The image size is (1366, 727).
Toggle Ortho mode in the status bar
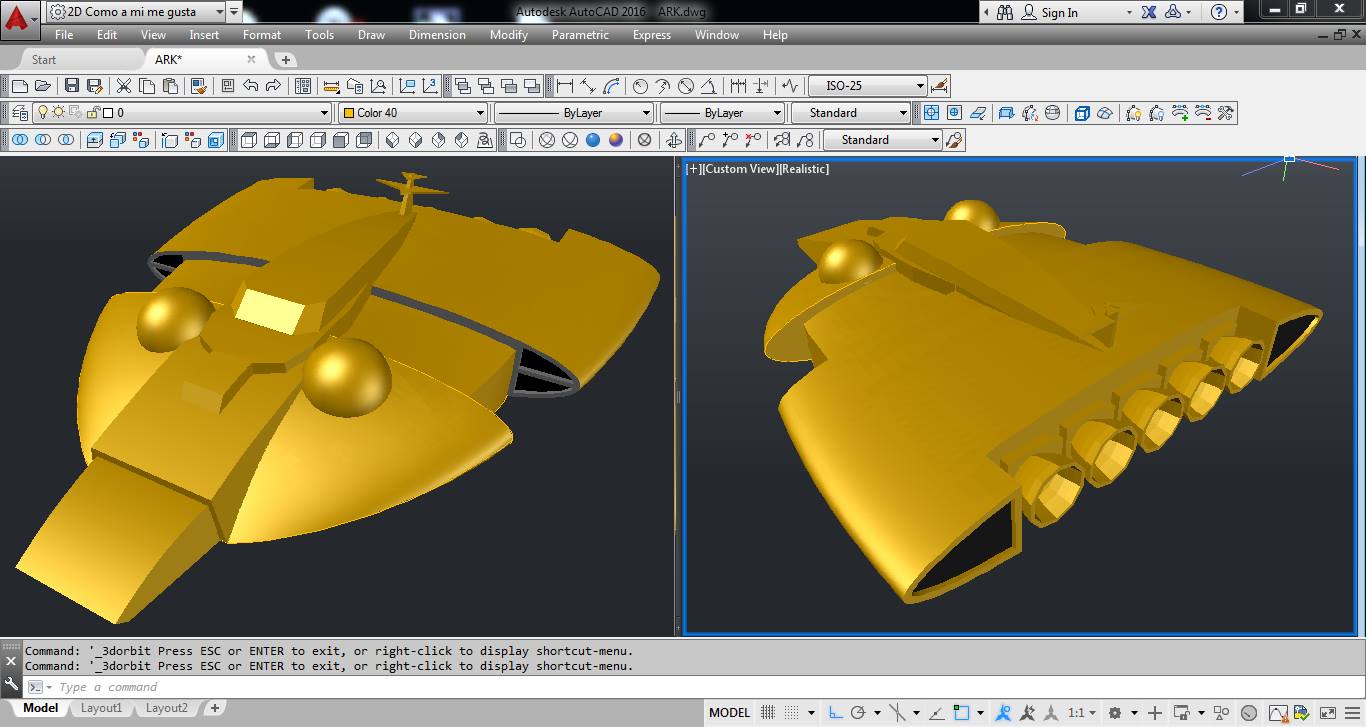[836, 713]
